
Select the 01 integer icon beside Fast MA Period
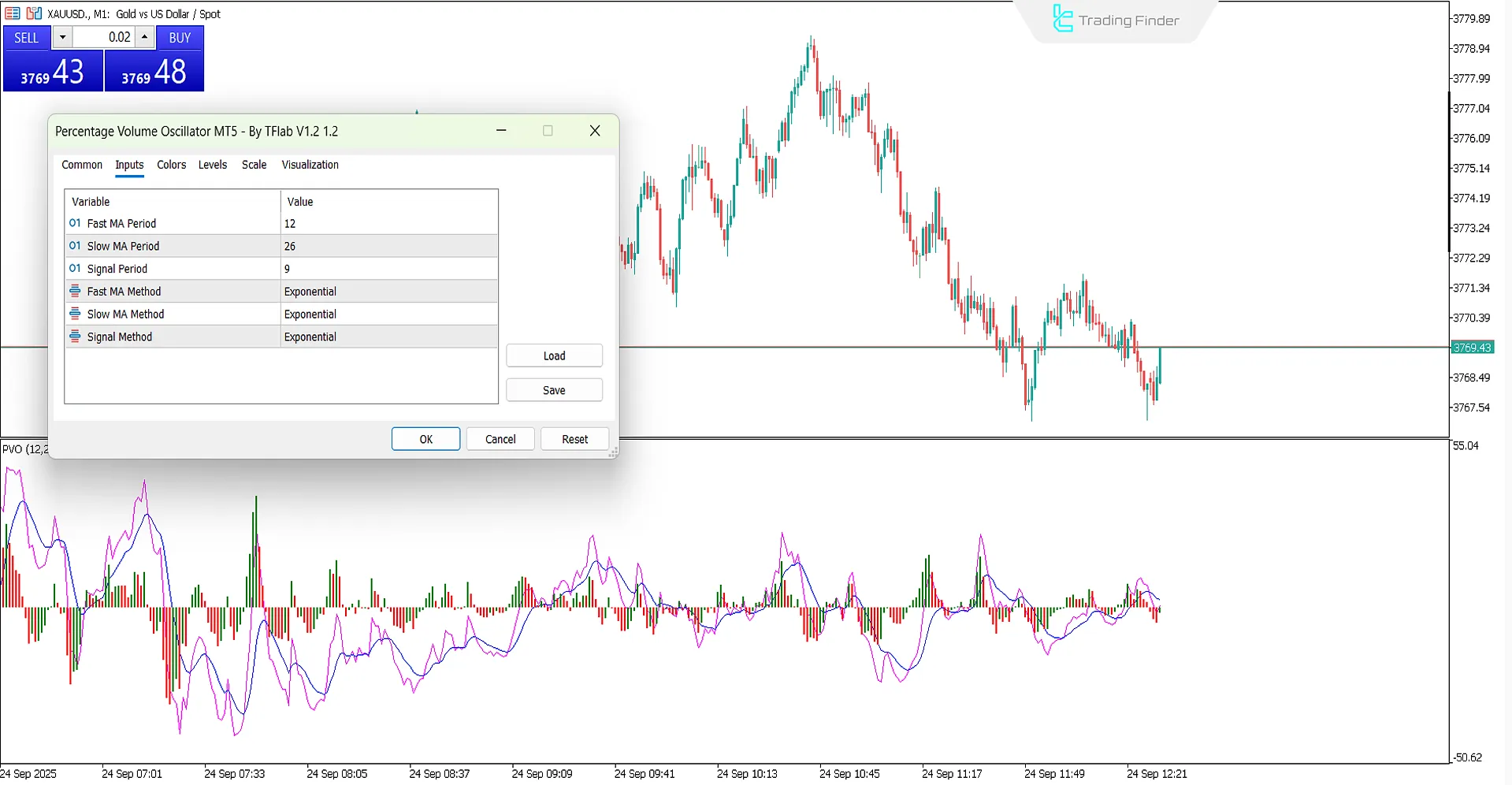(x=75, y=223)
